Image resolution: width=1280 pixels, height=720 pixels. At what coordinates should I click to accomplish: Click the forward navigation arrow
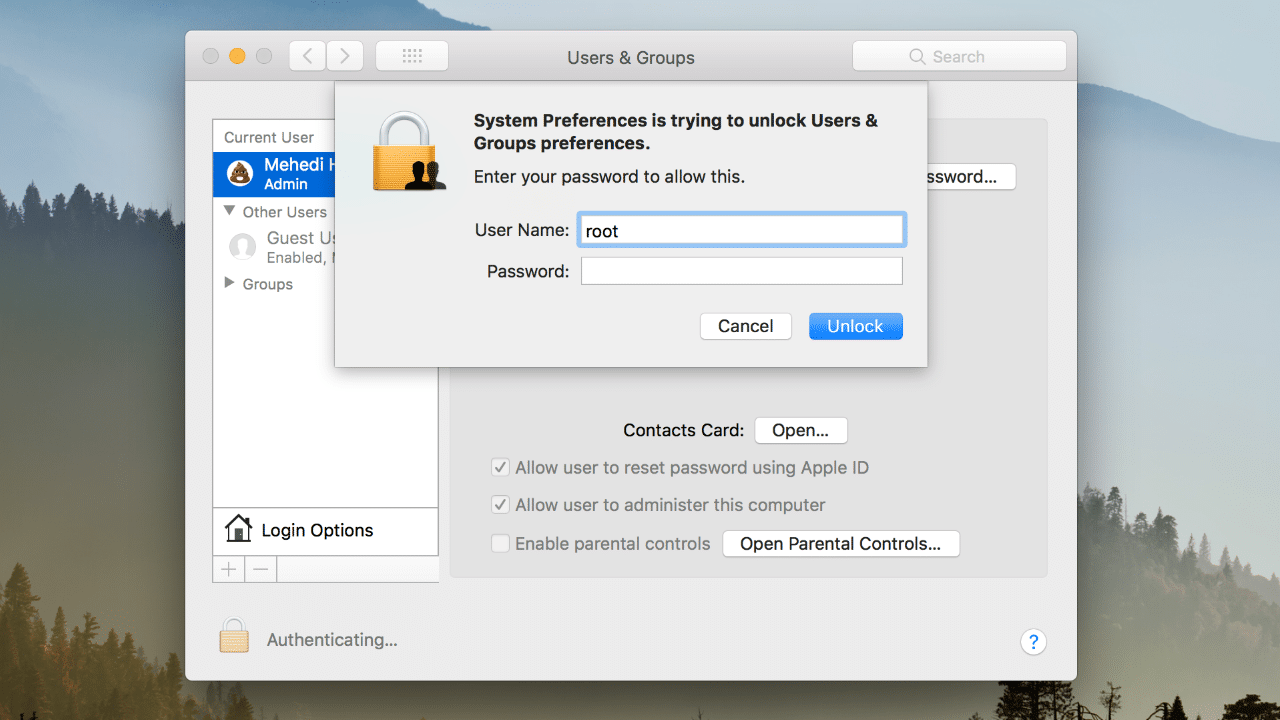345,56
